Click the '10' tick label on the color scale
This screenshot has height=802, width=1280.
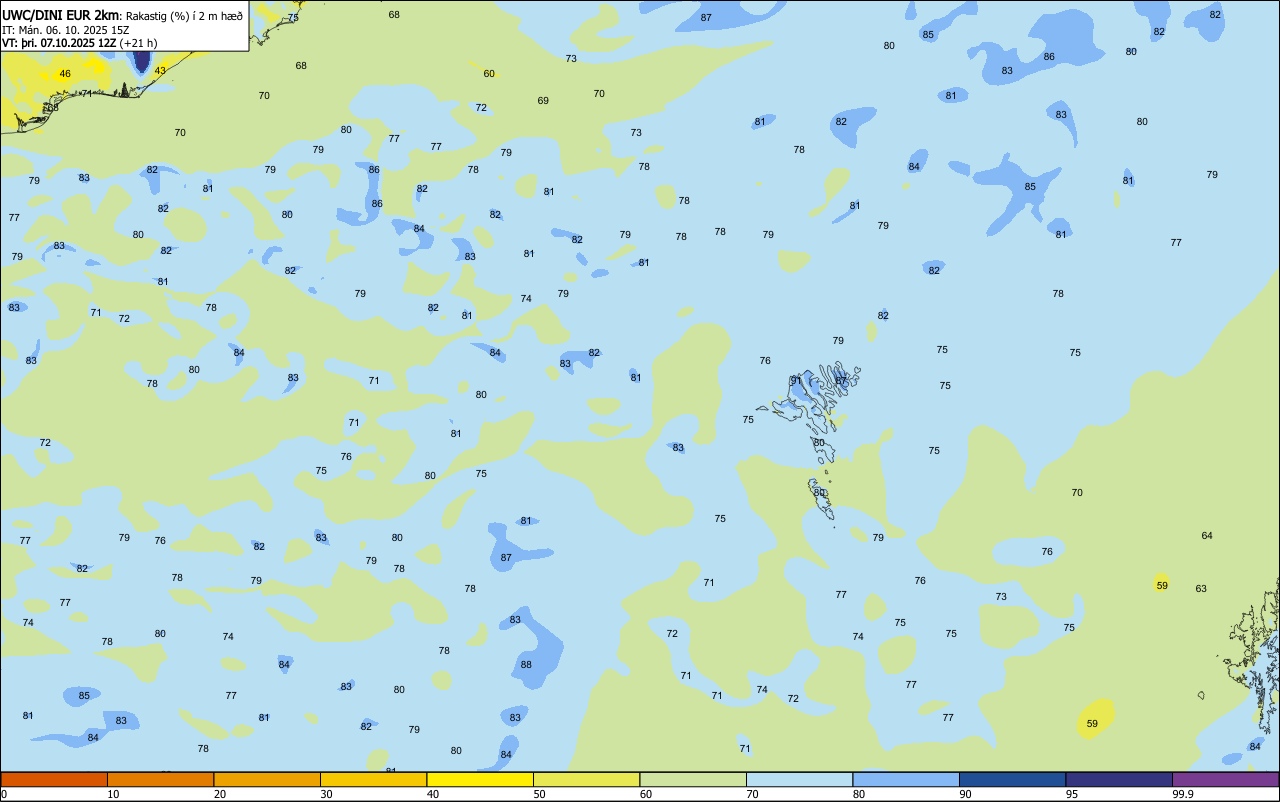point(114,794)
